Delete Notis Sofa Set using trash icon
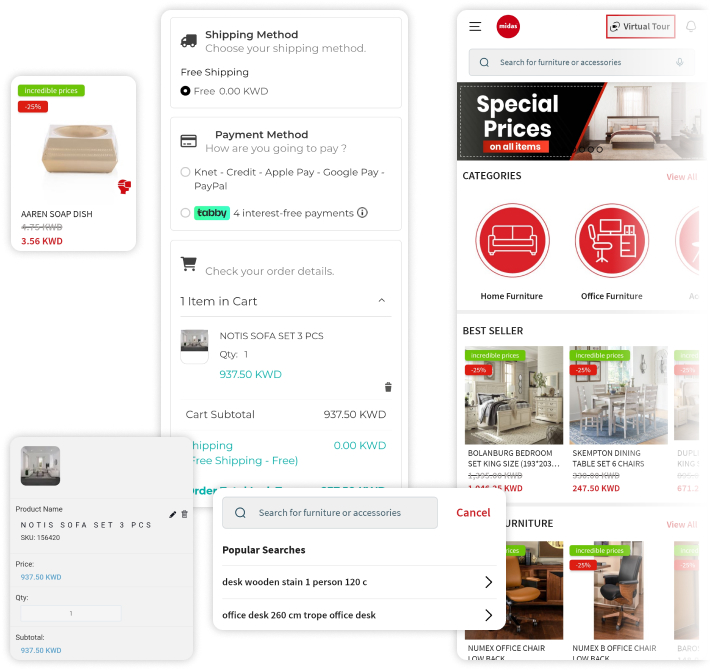710x670 pixels. pos(388,387)
